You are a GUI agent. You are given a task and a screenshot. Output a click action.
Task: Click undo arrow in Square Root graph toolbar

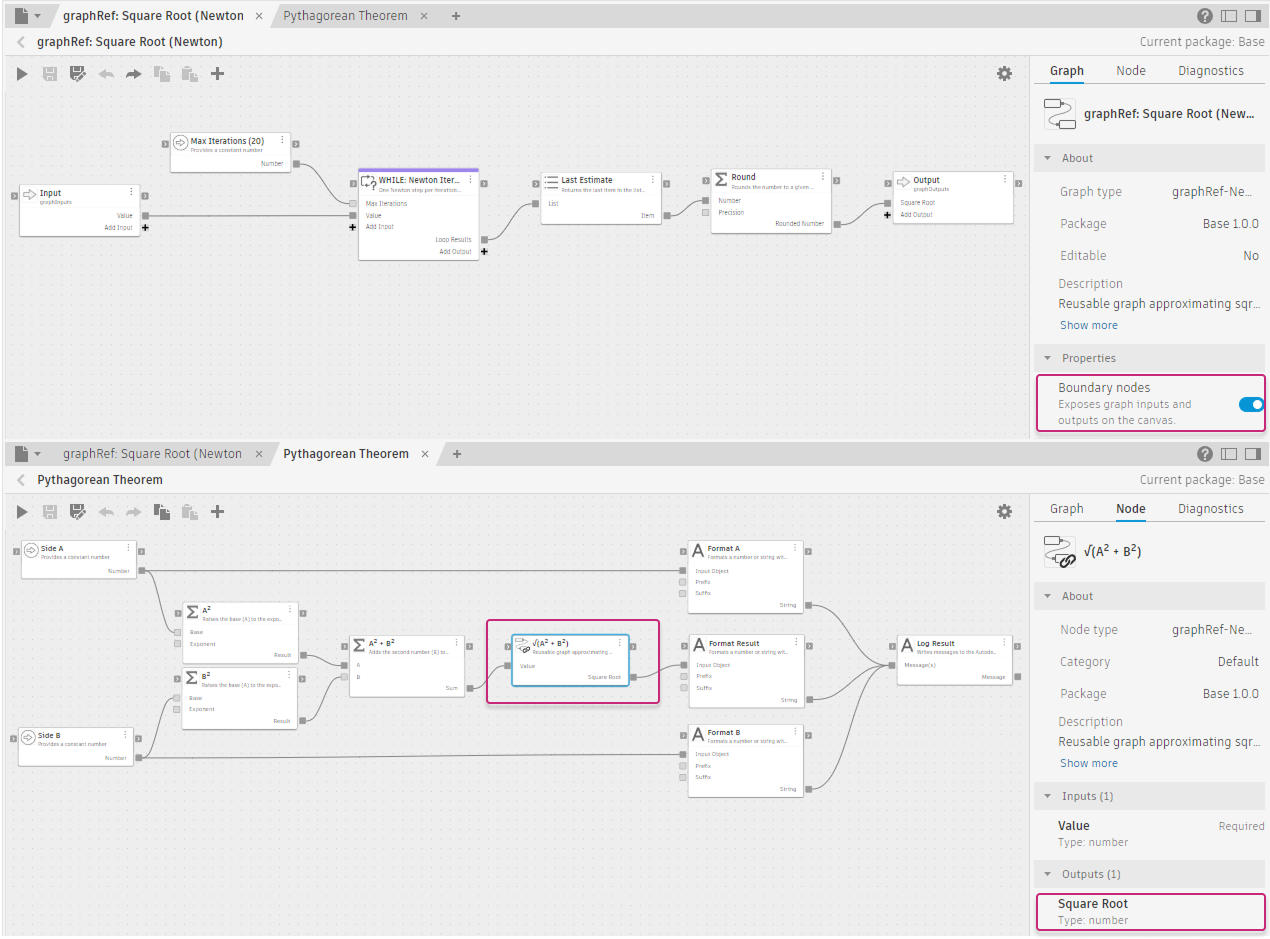tap(106, 74)
